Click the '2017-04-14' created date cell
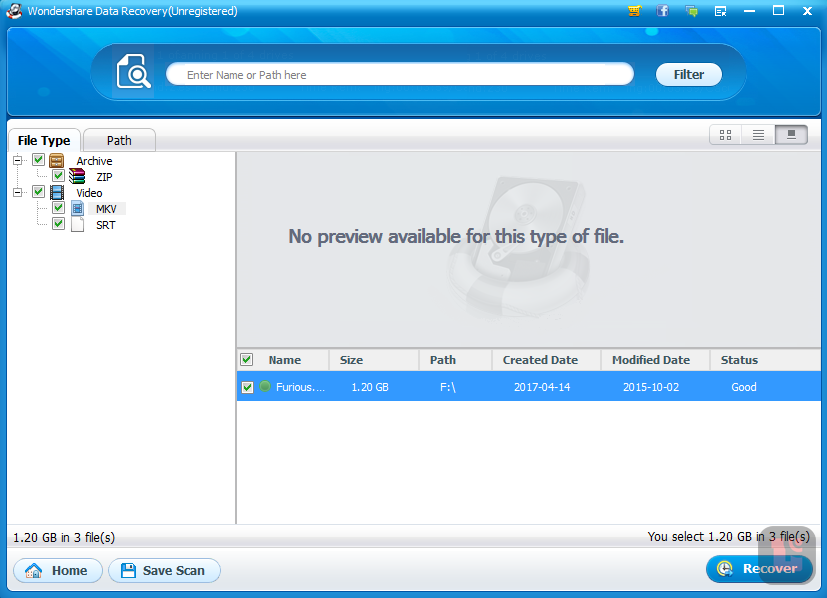Screen dimensions: 827x598 [x=542, y=387]
